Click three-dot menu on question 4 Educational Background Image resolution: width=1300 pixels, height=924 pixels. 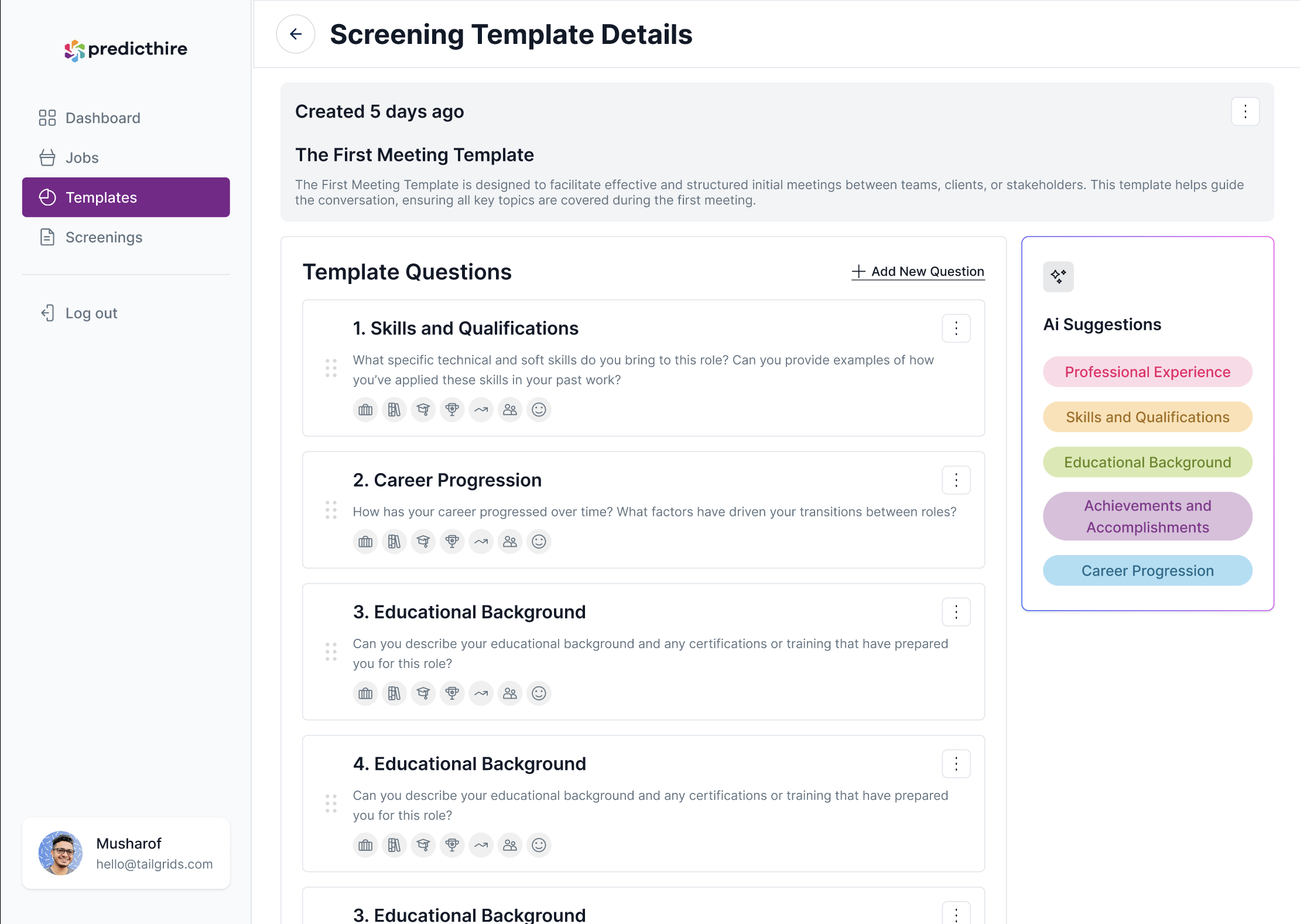click(955, 764)
